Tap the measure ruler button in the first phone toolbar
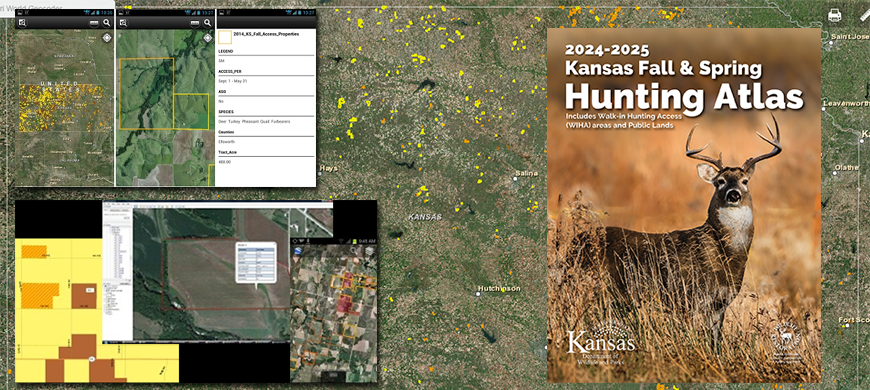This screenshot has height=390, width=870. click(x=94, y=23)
